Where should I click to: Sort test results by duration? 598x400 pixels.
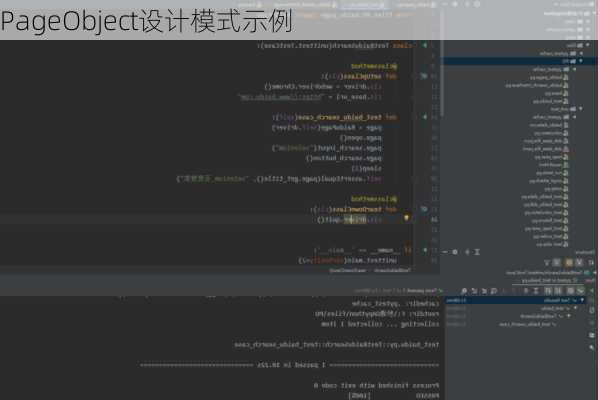[548, 291]
